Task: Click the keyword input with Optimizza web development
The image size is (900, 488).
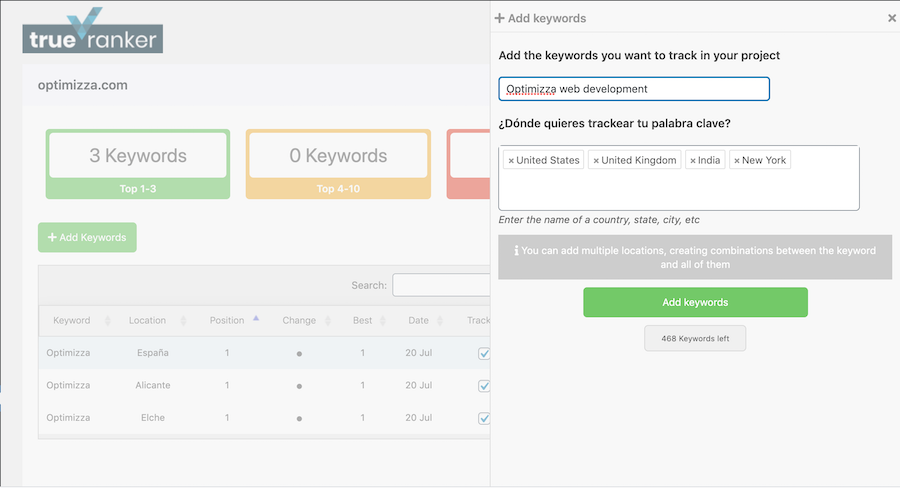Action: [x=634, y=89]
